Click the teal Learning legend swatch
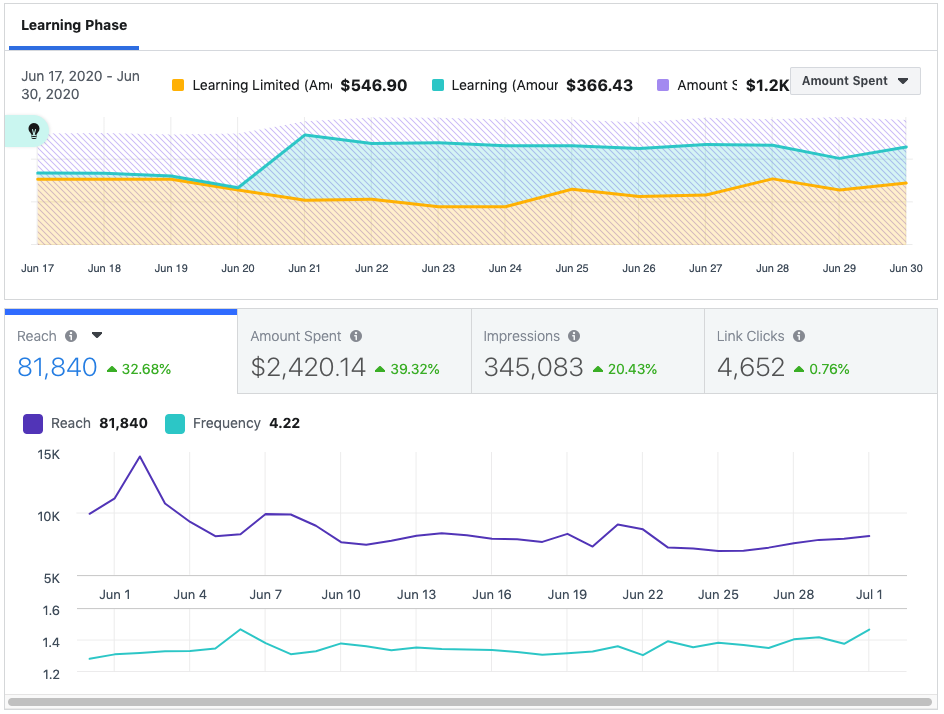Image resolution: width=944 pixels, height=714 pixels. click(x=438, y=86)
